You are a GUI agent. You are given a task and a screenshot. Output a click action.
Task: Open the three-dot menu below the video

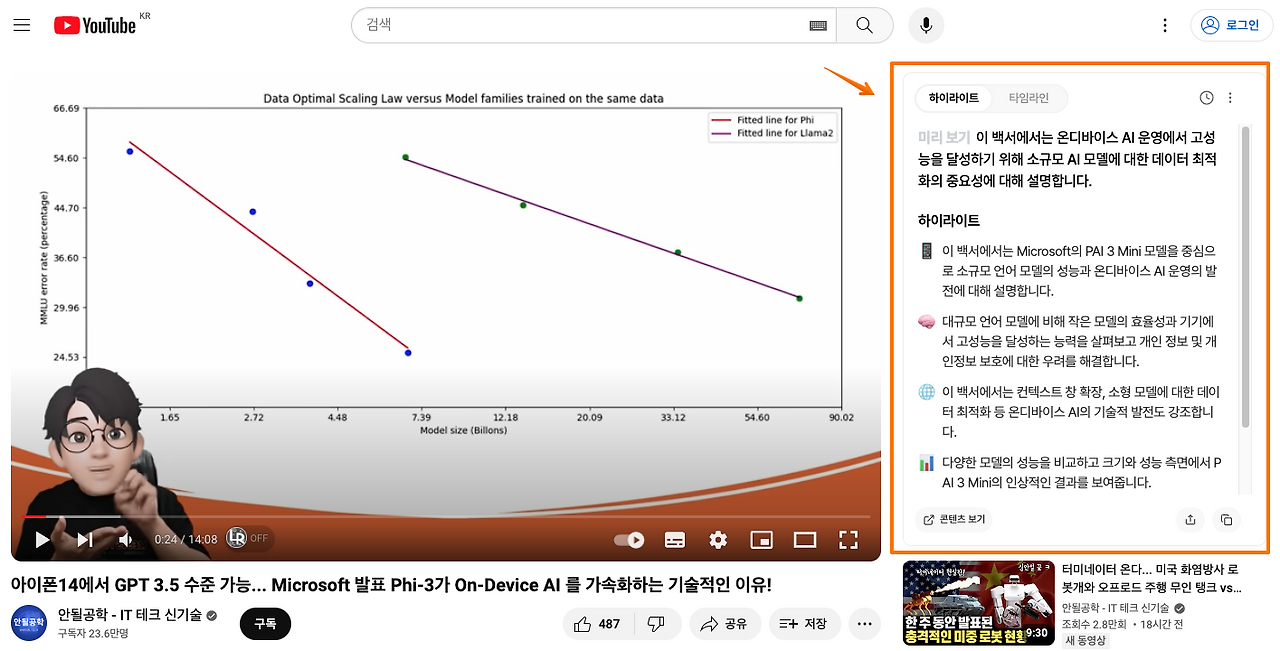click(x=864, y=623)
